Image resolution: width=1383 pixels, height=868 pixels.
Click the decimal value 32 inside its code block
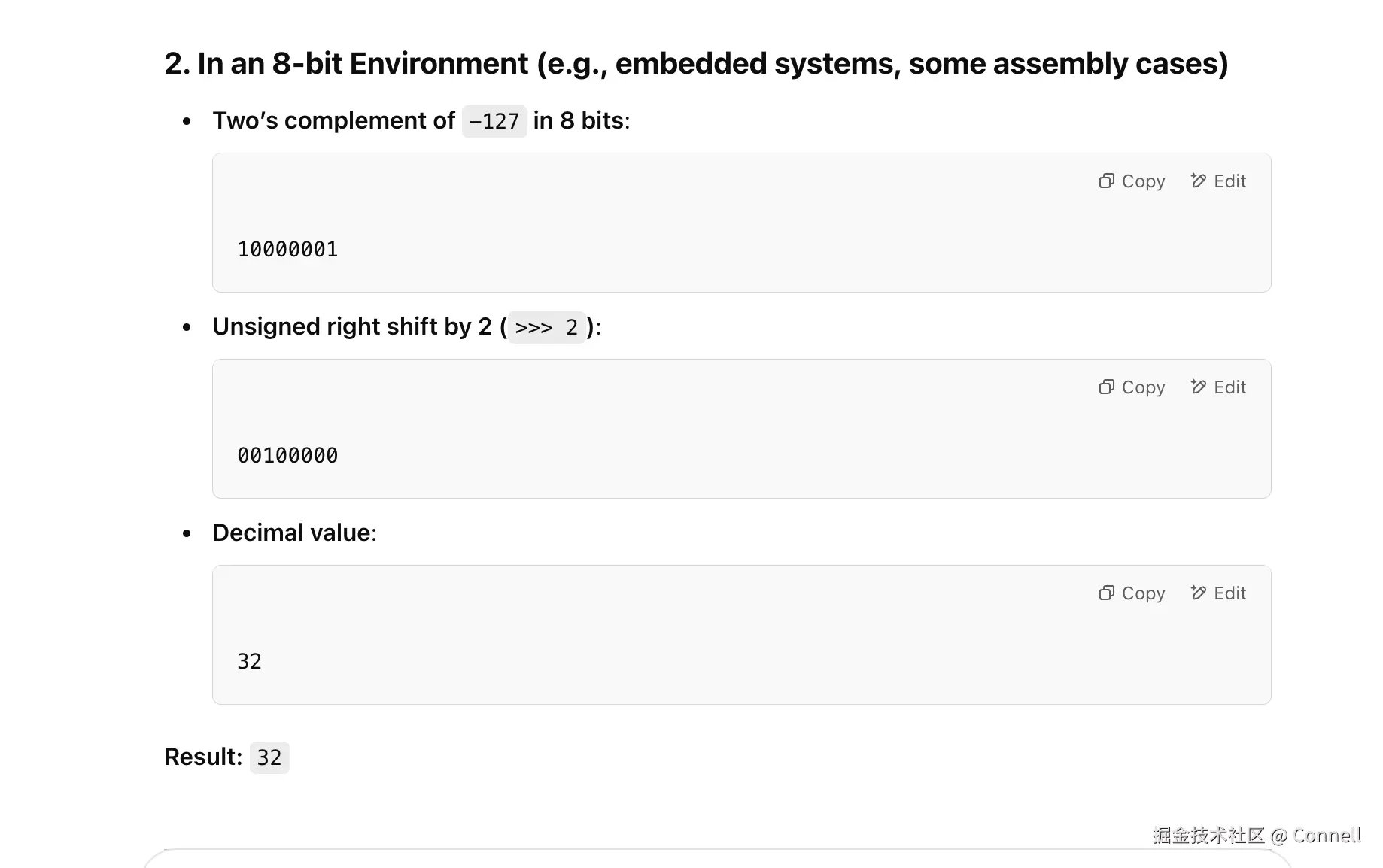coord(249,661)
